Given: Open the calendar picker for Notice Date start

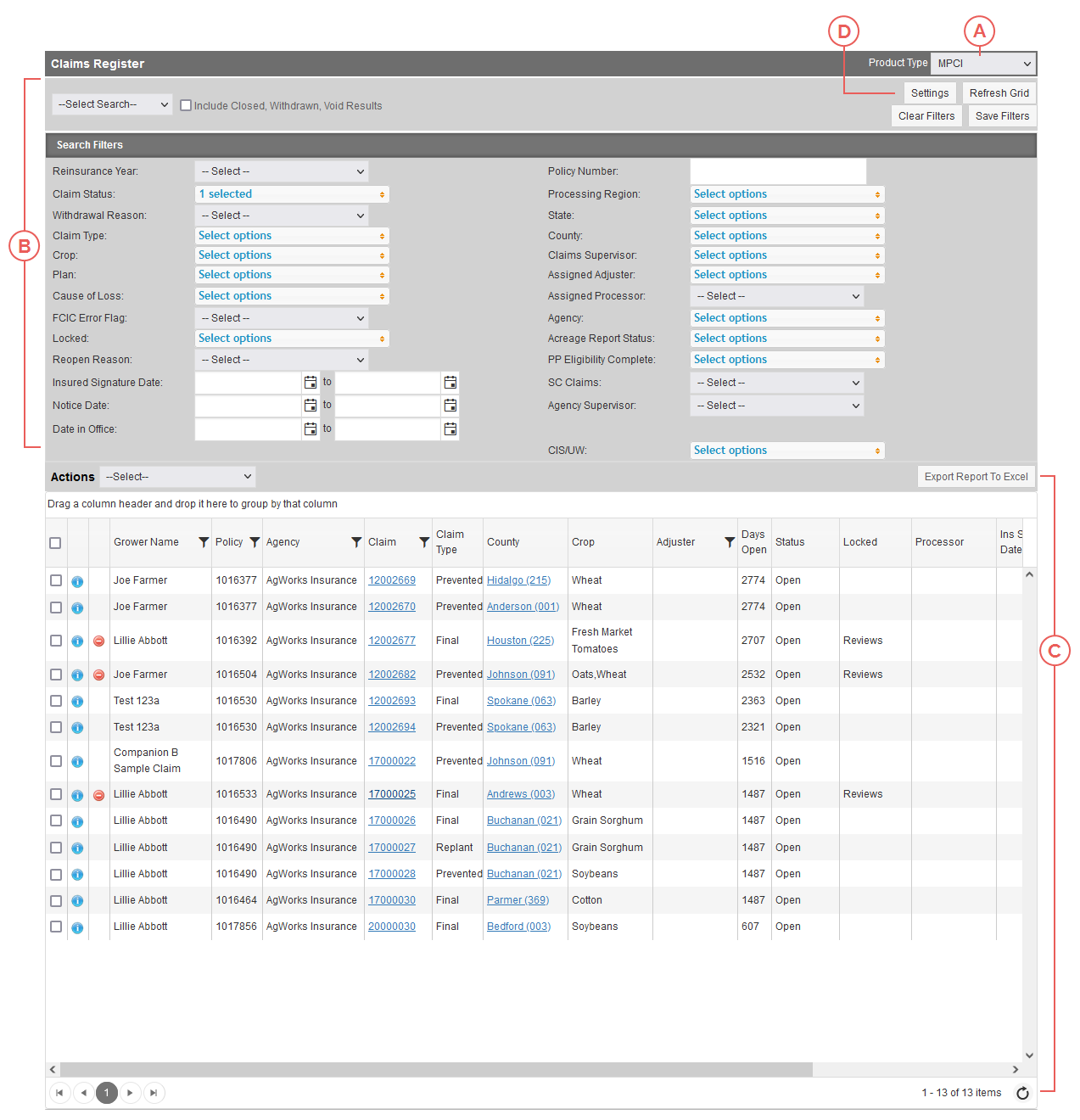Looking at the screenshot, I should pos(311,406).
